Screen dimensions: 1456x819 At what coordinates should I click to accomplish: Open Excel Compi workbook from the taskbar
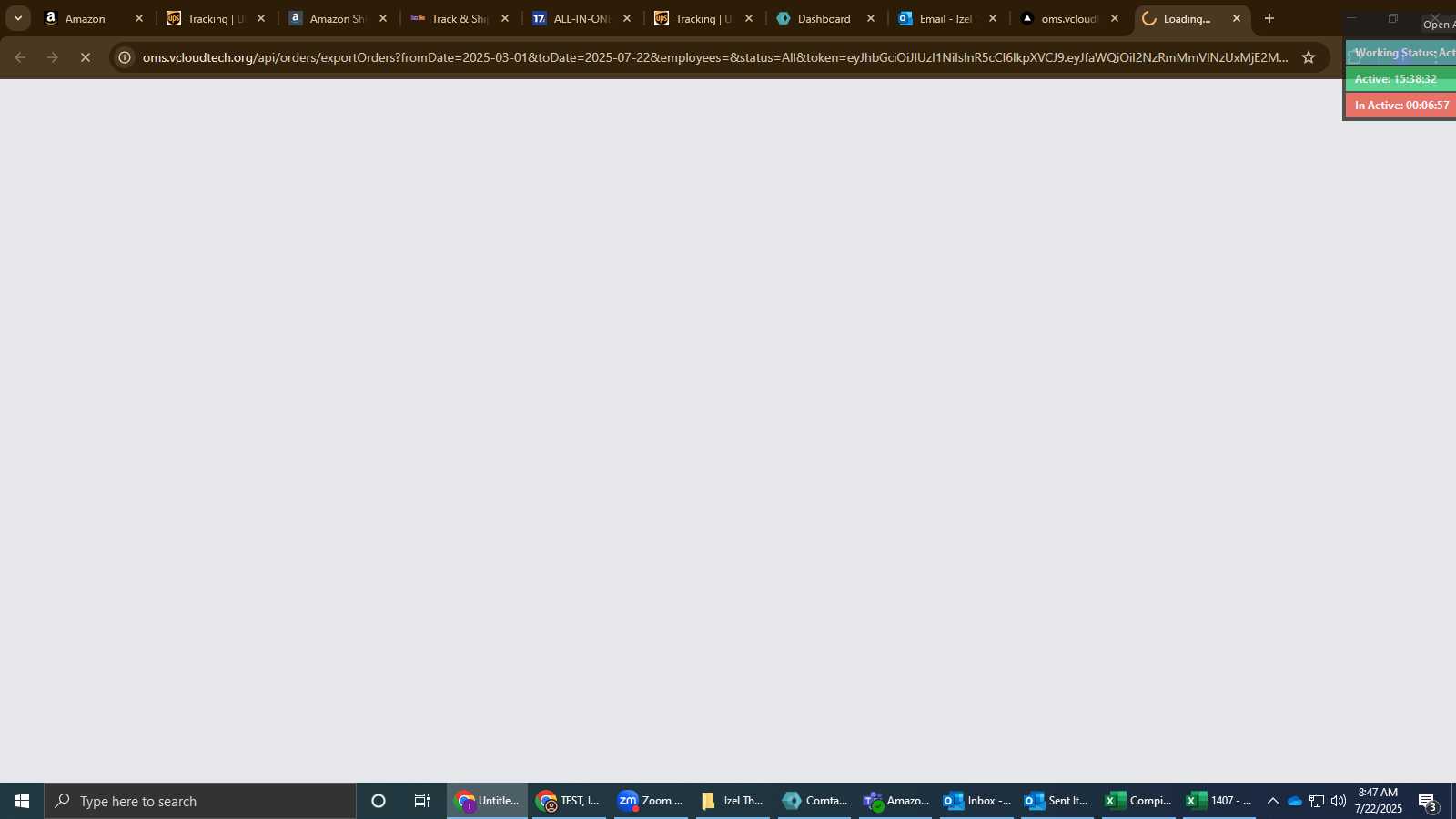pyautogui.click(x=1138, y=801)
